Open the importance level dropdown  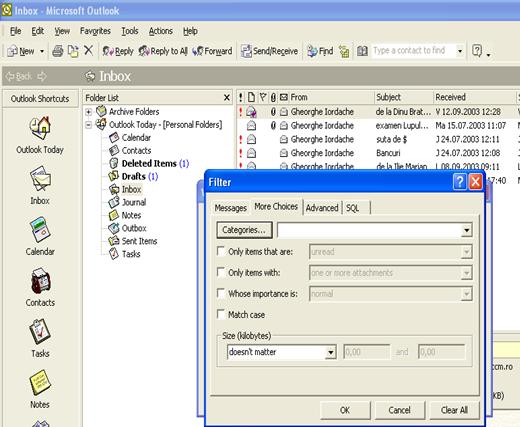click(x=466, y=294)
